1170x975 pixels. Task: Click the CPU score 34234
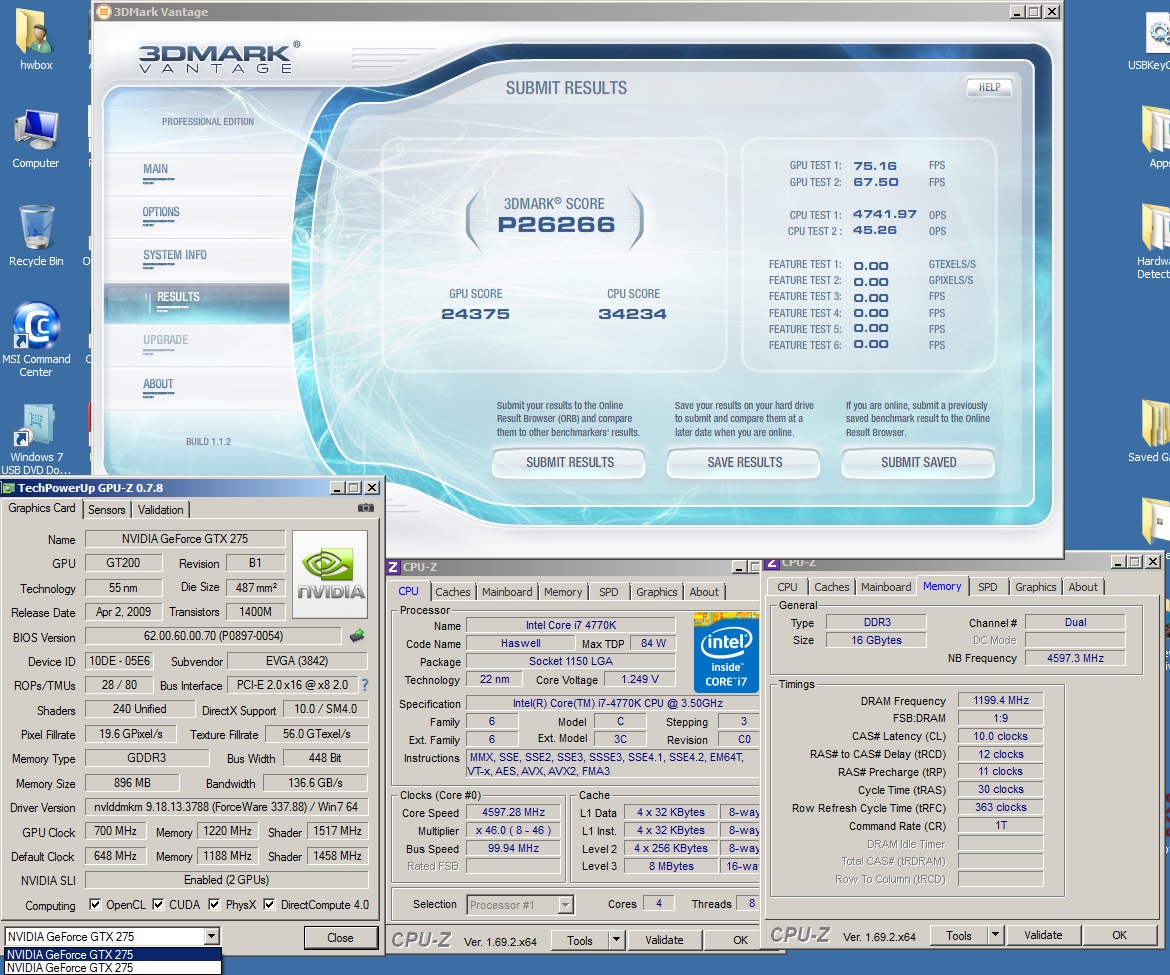coord(633,314)
